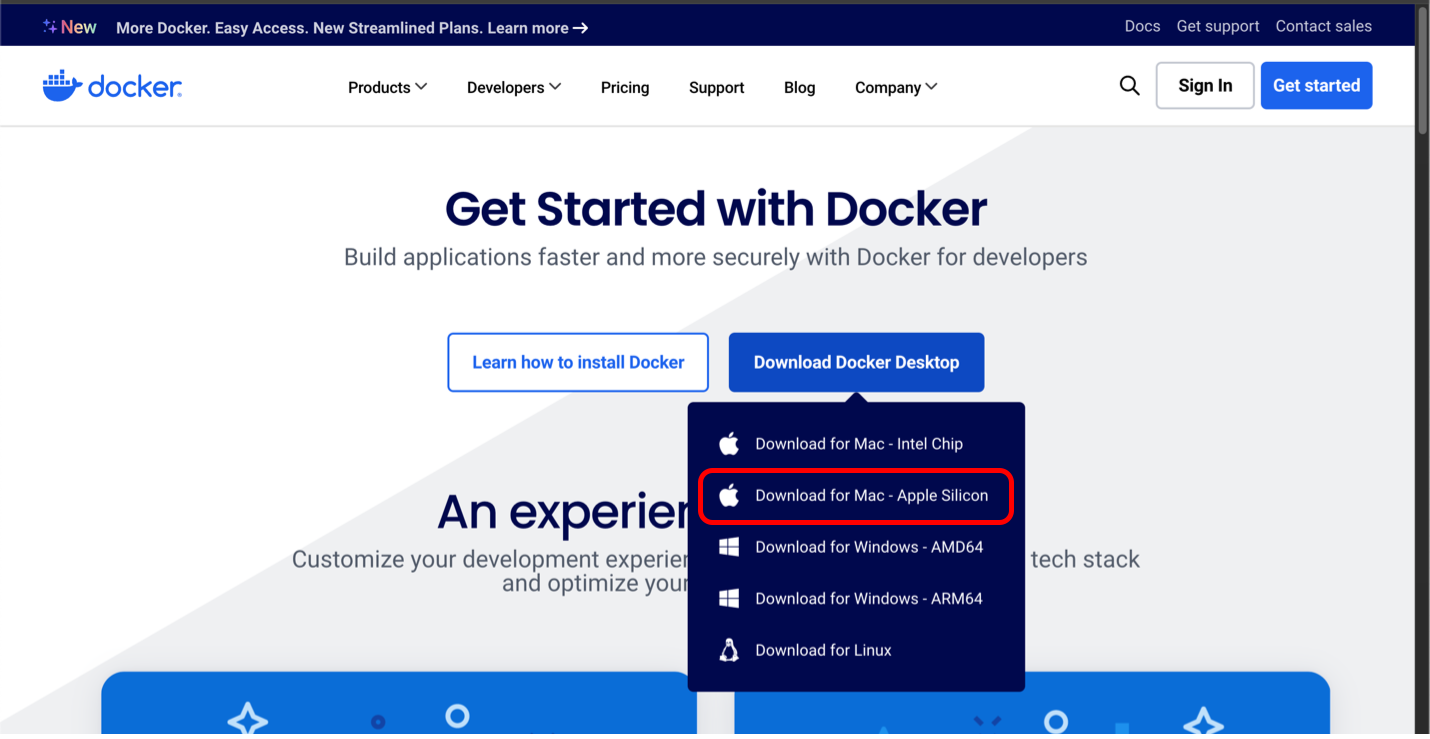Expand the Developers dropdown menu

click(x=513, y=88)
